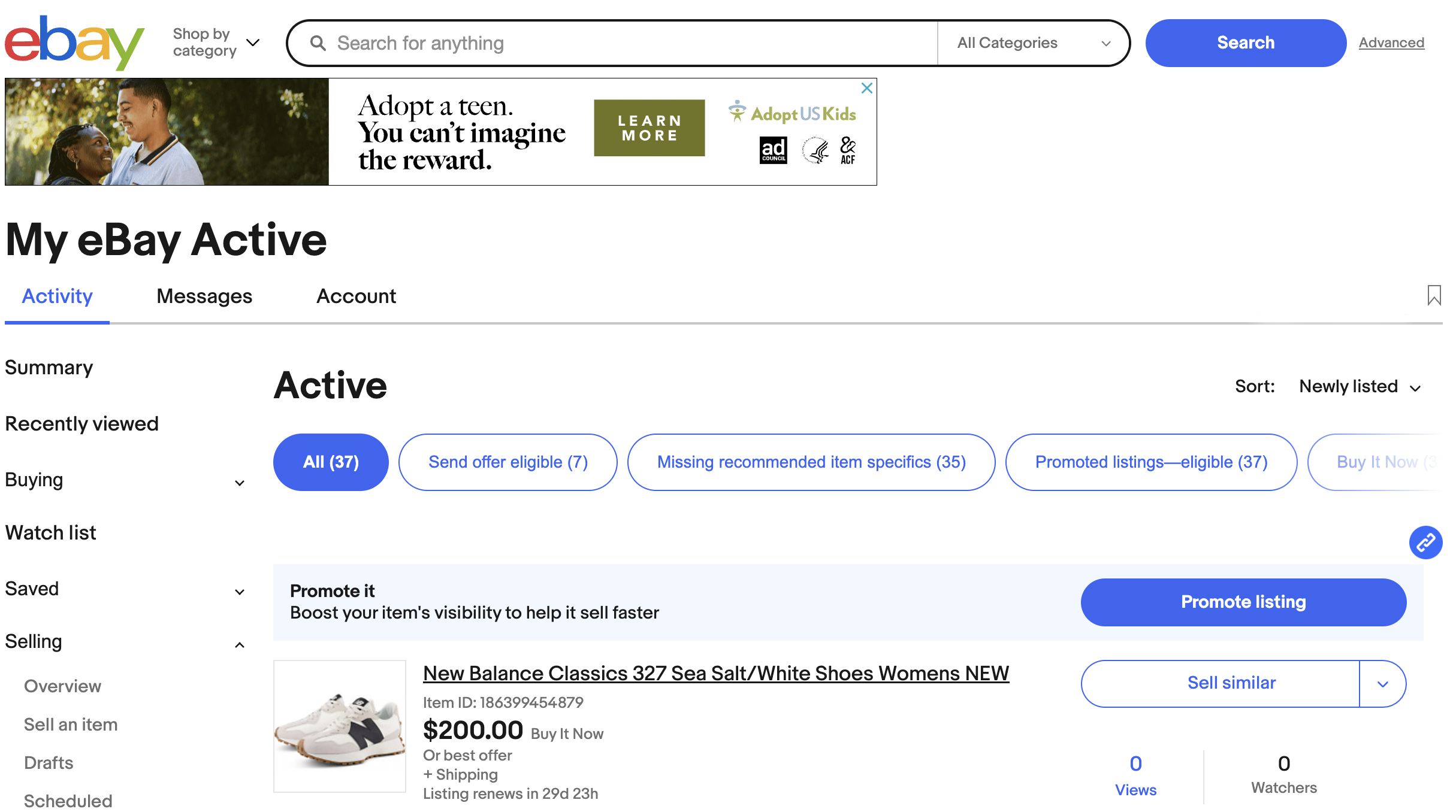Image resolution: width=1456 pixels, height=812 pixels.
Task: Open the Account tab
Action: pos(356,296)
